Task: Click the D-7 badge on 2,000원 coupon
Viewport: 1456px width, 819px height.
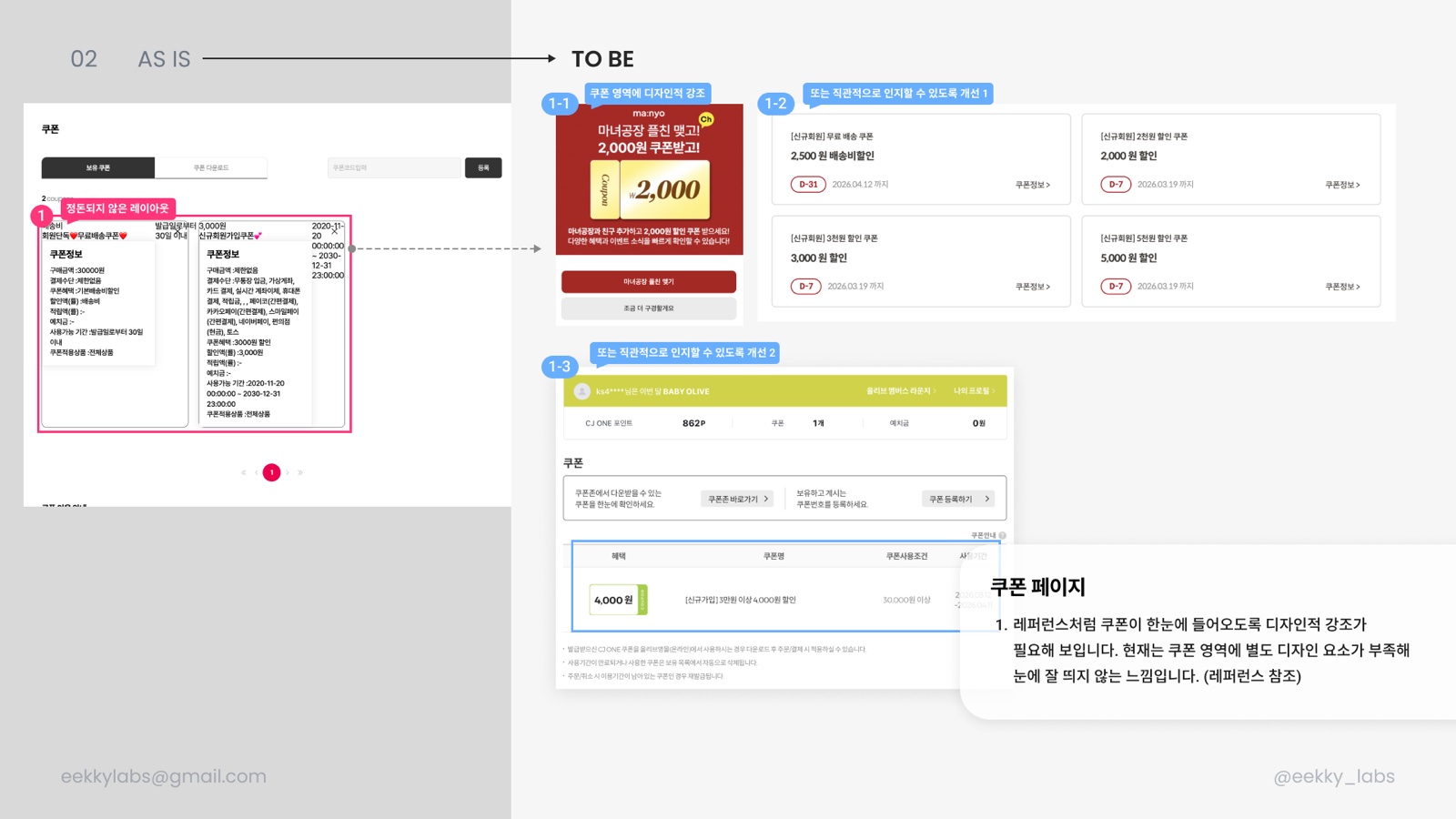Action: [x=1116, y=184]
